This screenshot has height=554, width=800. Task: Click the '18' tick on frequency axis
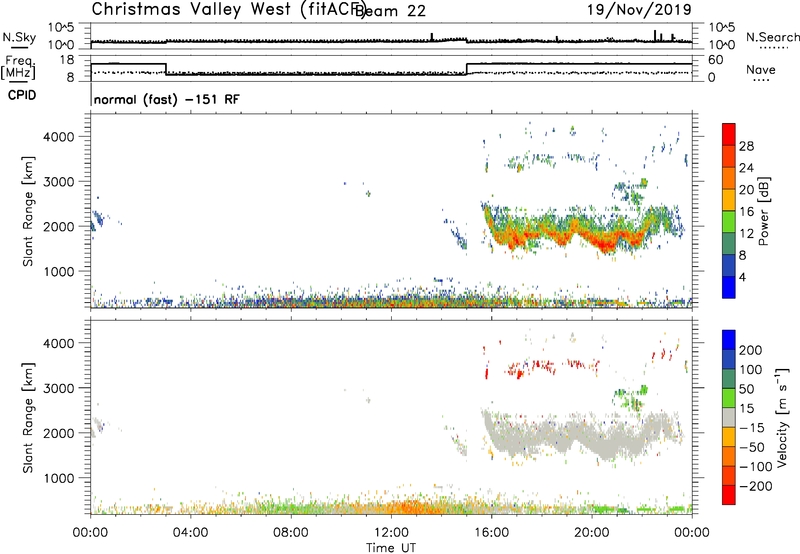tap(67, 60)
